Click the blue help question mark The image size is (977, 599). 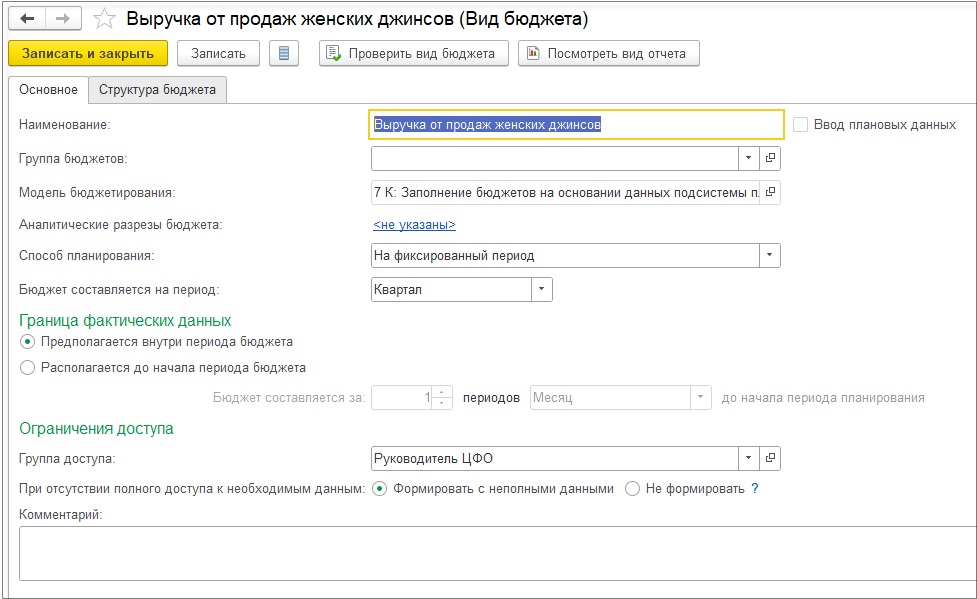tap(755, 489)
